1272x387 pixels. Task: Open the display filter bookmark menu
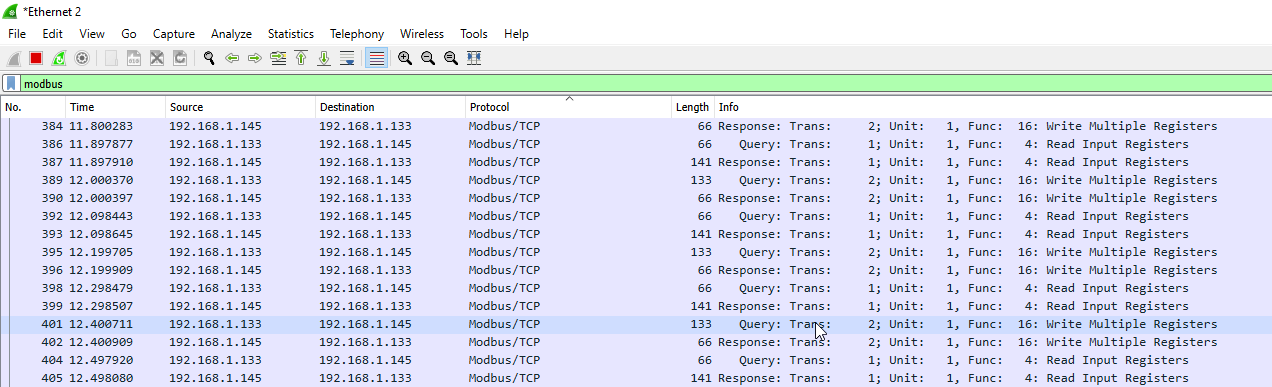tap(11, 84)
